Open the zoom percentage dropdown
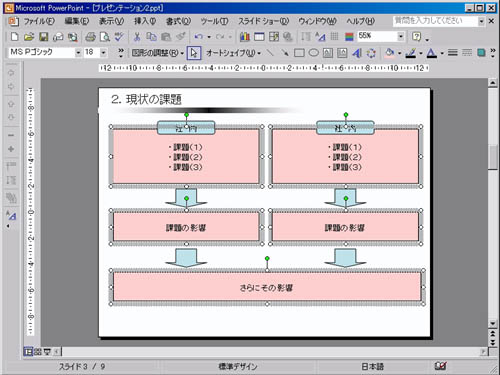 point(401,36)
